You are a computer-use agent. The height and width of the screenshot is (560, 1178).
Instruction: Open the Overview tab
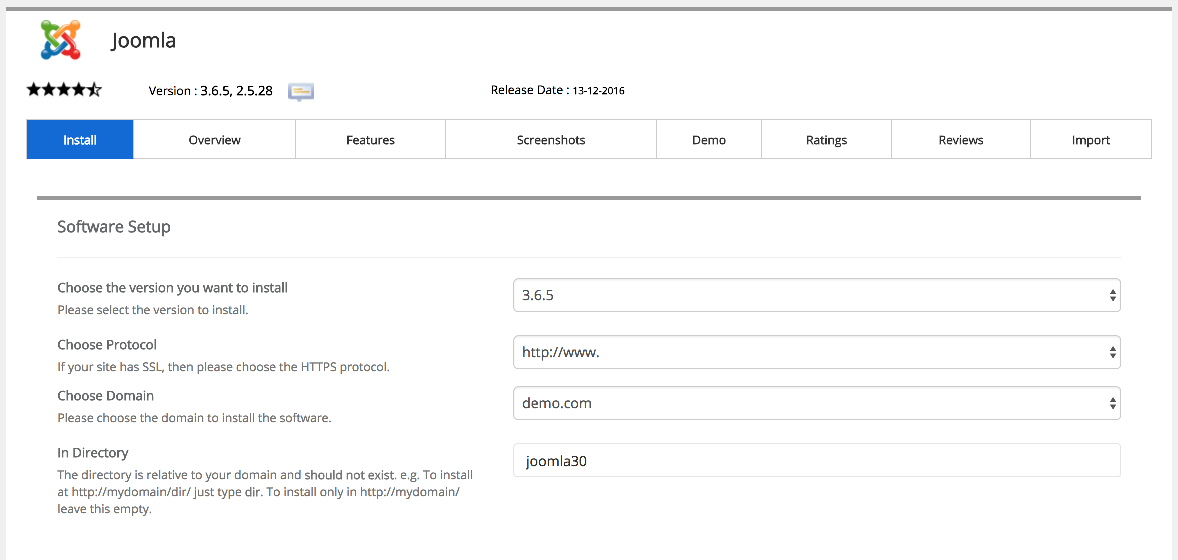(214, 140)
